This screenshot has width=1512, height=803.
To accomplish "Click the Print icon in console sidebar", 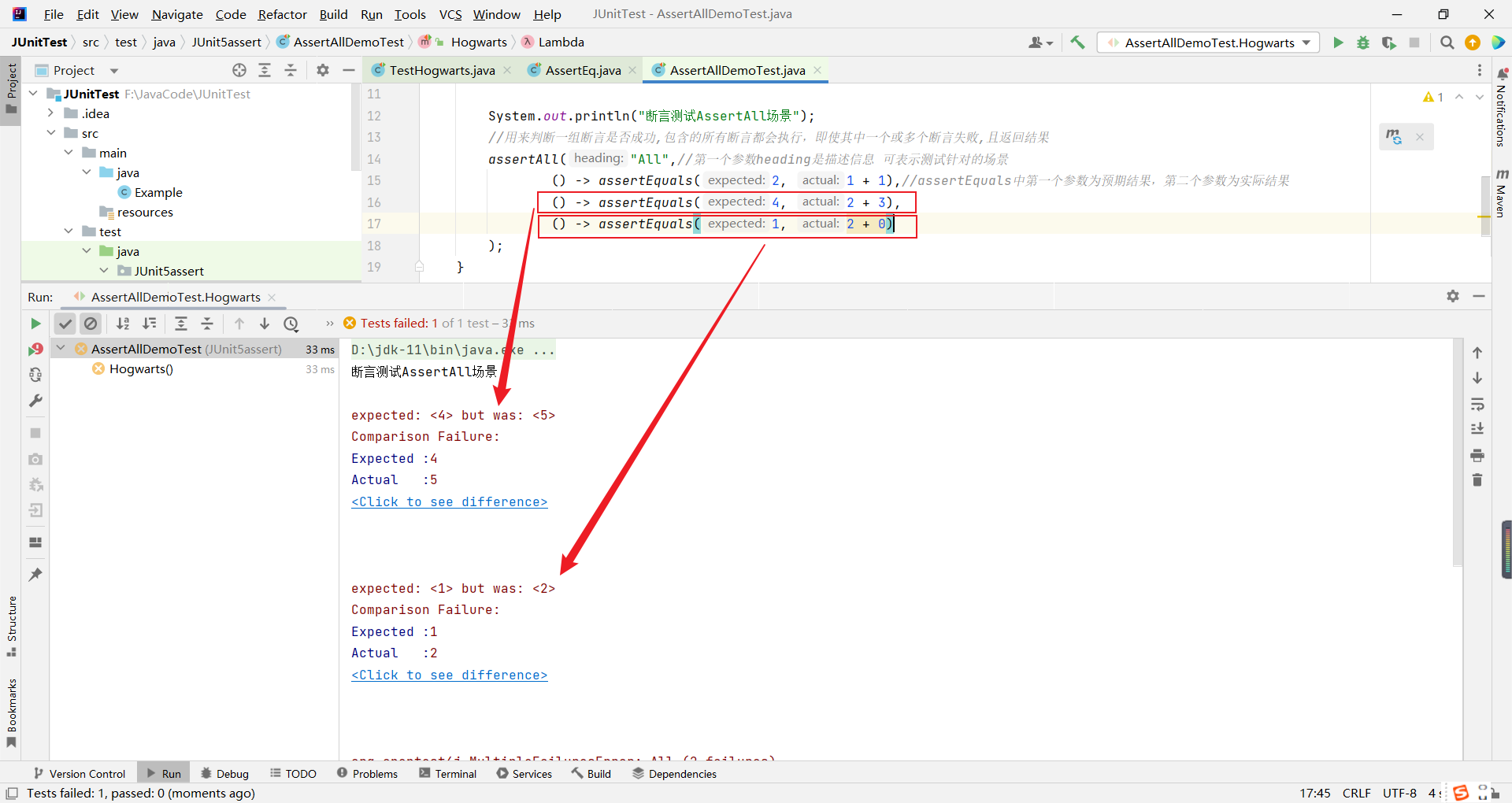I will [1477, 455].
